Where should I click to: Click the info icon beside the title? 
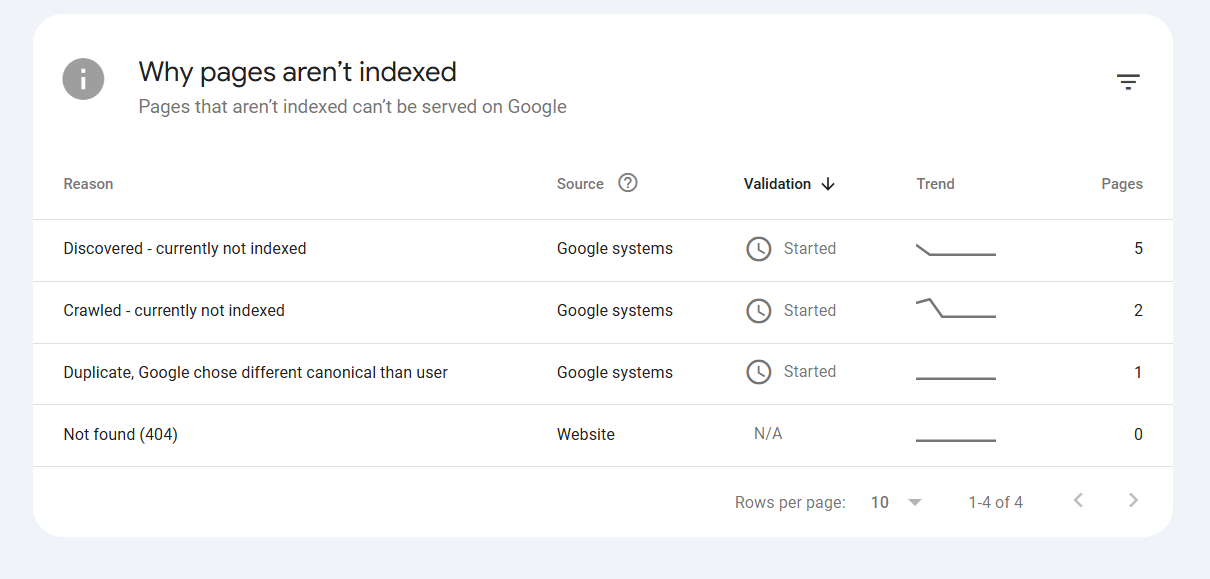83,79
